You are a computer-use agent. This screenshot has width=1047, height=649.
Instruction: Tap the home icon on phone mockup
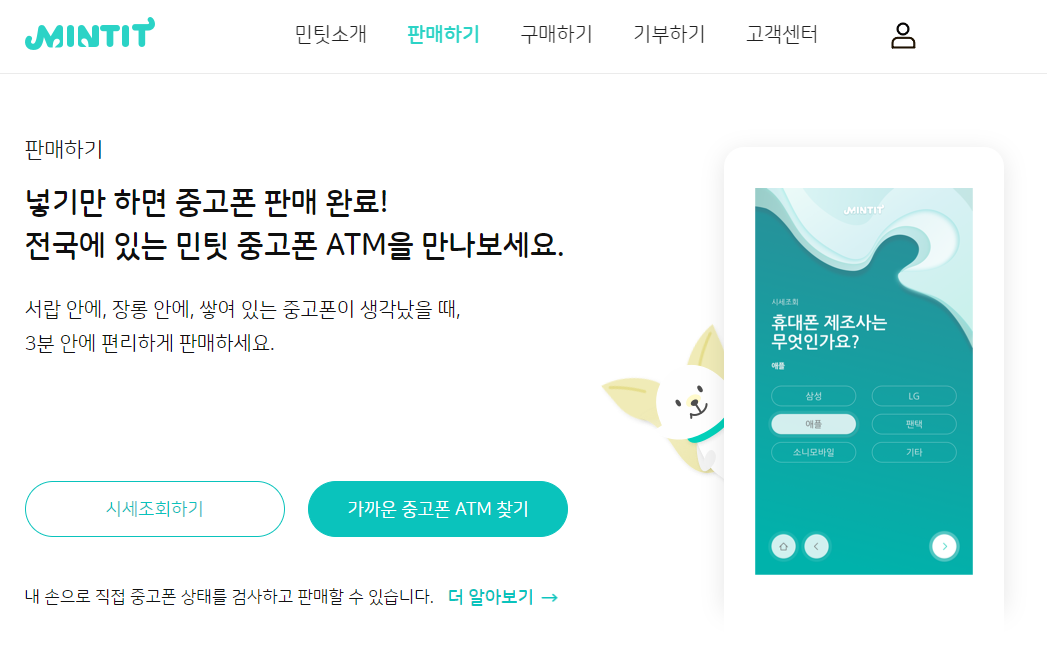pos(783,546)
